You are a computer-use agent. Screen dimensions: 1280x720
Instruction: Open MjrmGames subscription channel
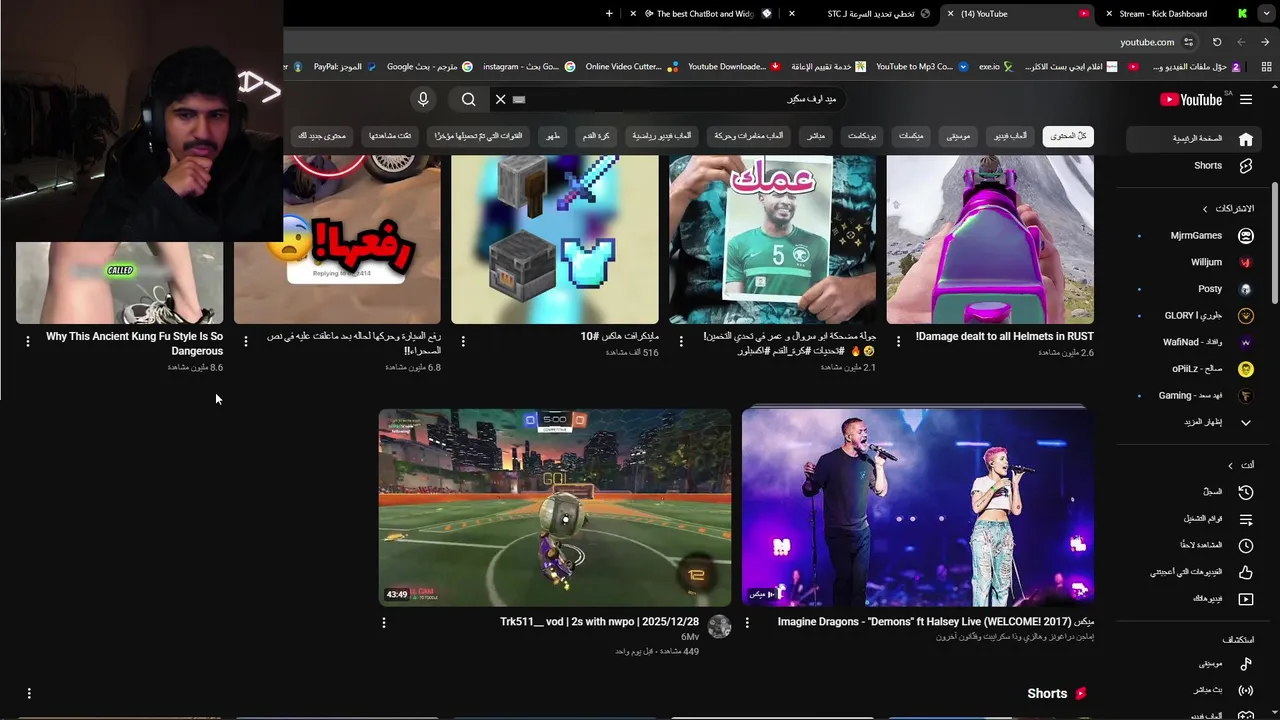tap(1195, 236)
